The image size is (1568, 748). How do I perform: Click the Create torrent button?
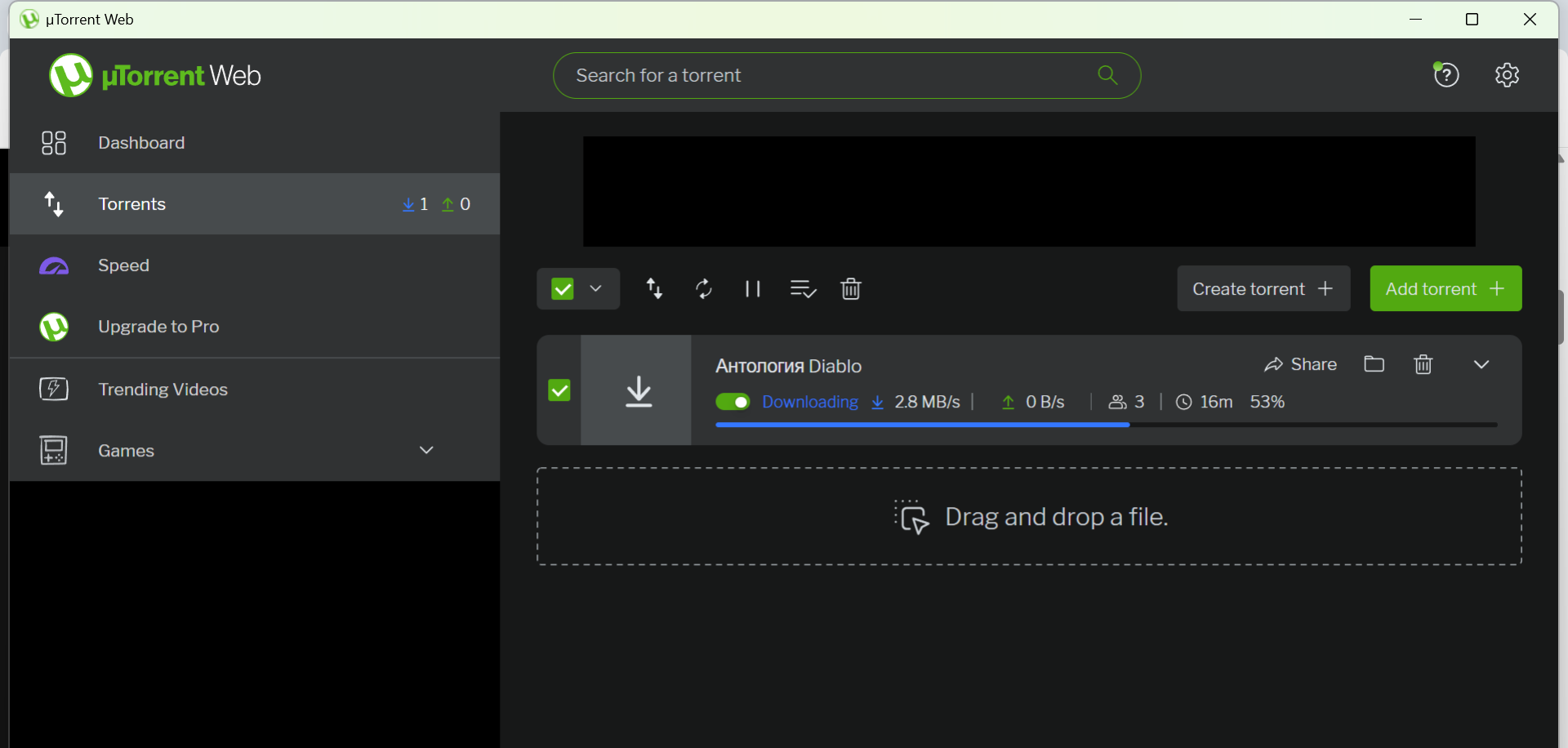[x=1263, y=289]
